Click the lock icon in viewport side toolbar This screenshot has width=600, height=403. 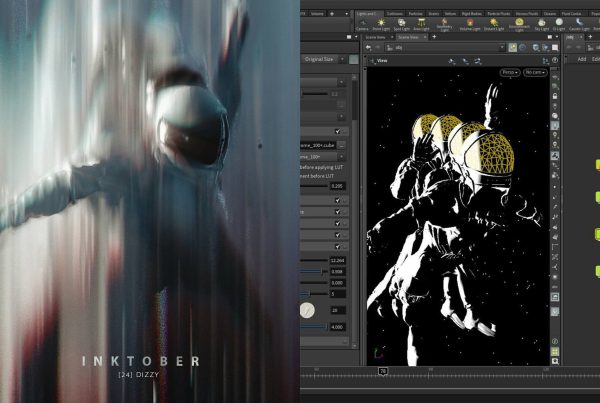pyautogui.click(x=555, y=96)
